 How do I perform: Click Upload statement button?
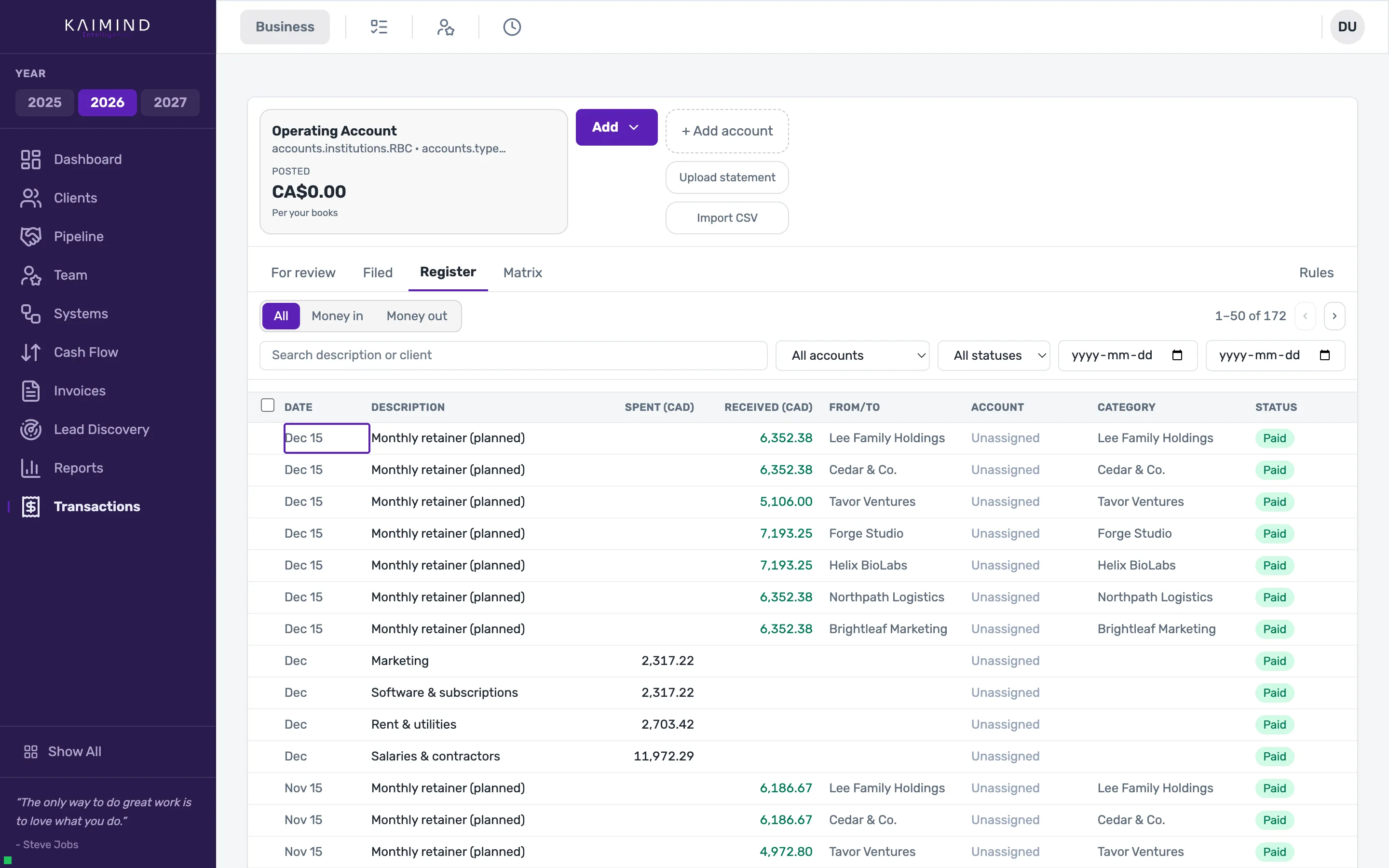point(727,177)
